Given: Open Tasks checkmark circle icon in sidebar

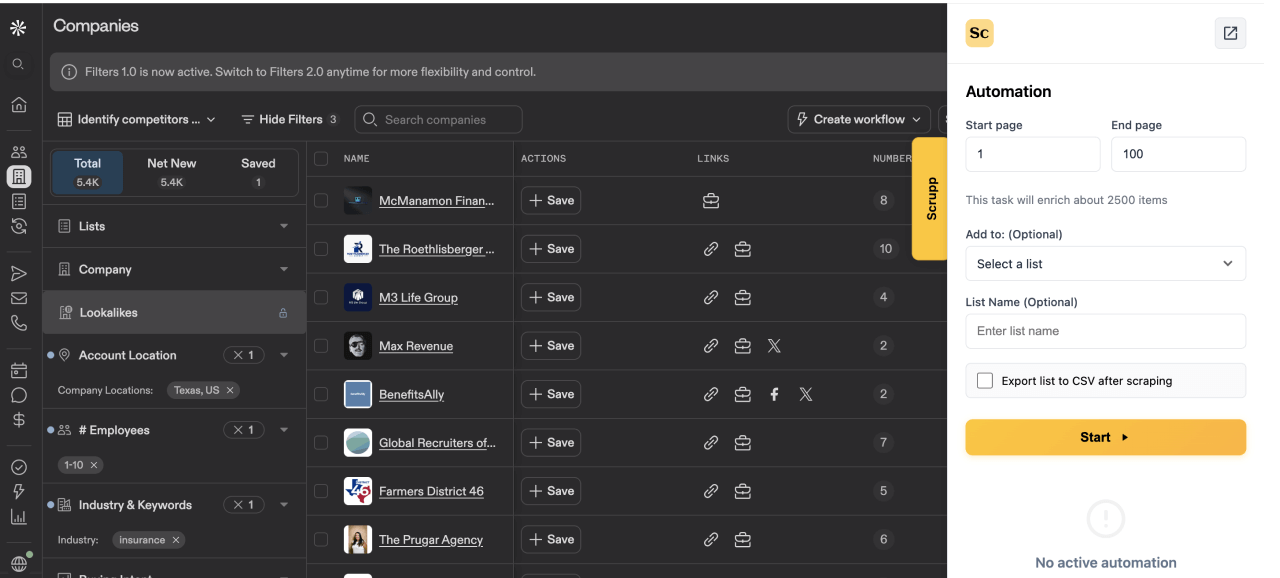Looking at the screenshot, I should [18, 467].
